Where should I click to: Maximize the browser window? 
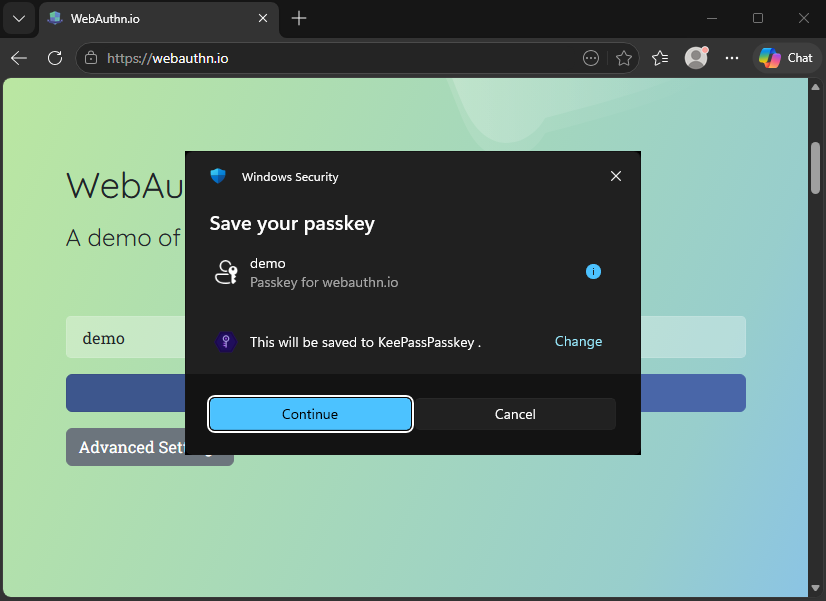tap(758, 18)
